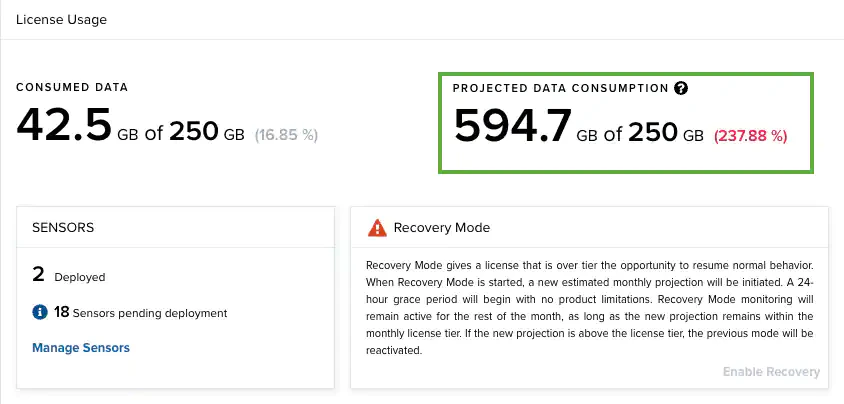Click the blue info icon beside pending sensors
The width and height of the screenshot is (844, 404).
tap(40, 313)
